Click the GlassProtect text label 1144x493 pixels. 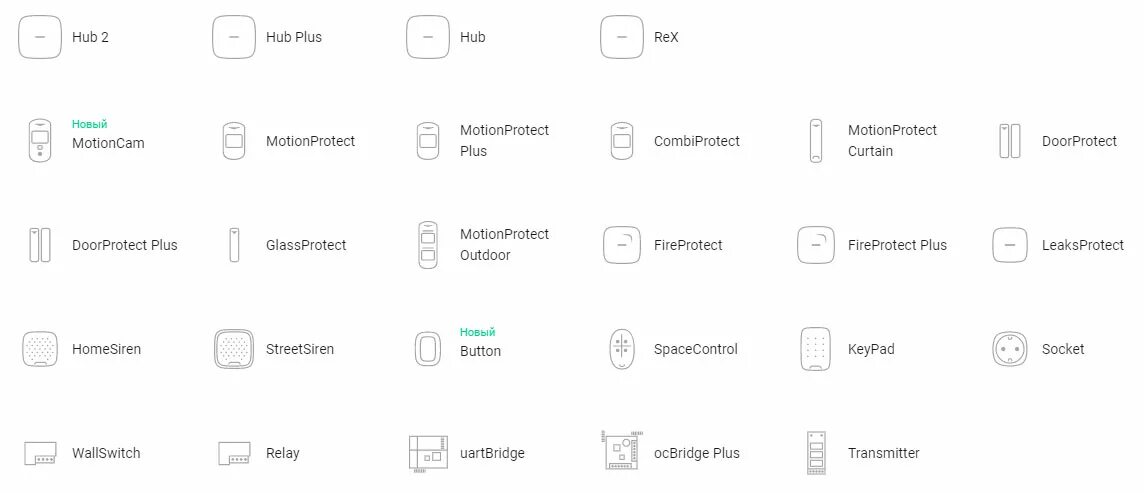tap(306, 245)
